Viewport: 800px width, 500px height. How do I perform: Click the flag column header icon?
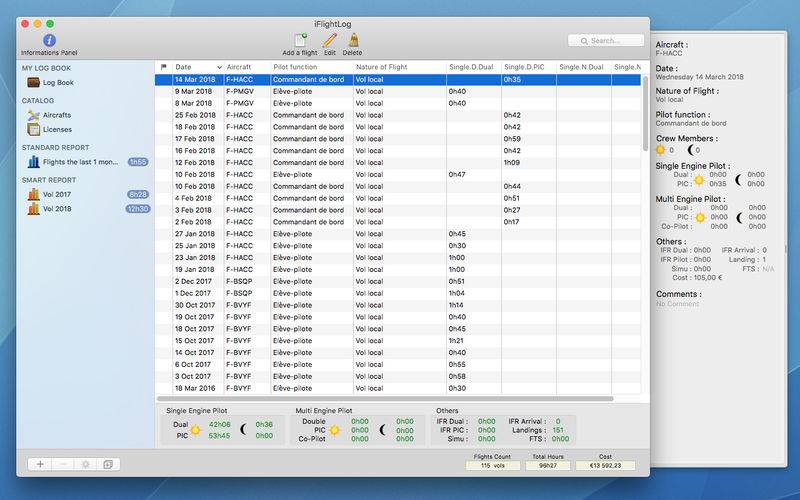[x=163, y=67]
